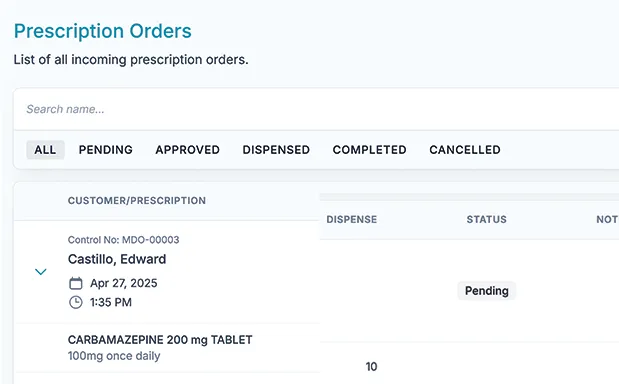This screenshot has width=619, height=384.
Task: Click the STATUS column header
Action: click(x=486, y=219)
